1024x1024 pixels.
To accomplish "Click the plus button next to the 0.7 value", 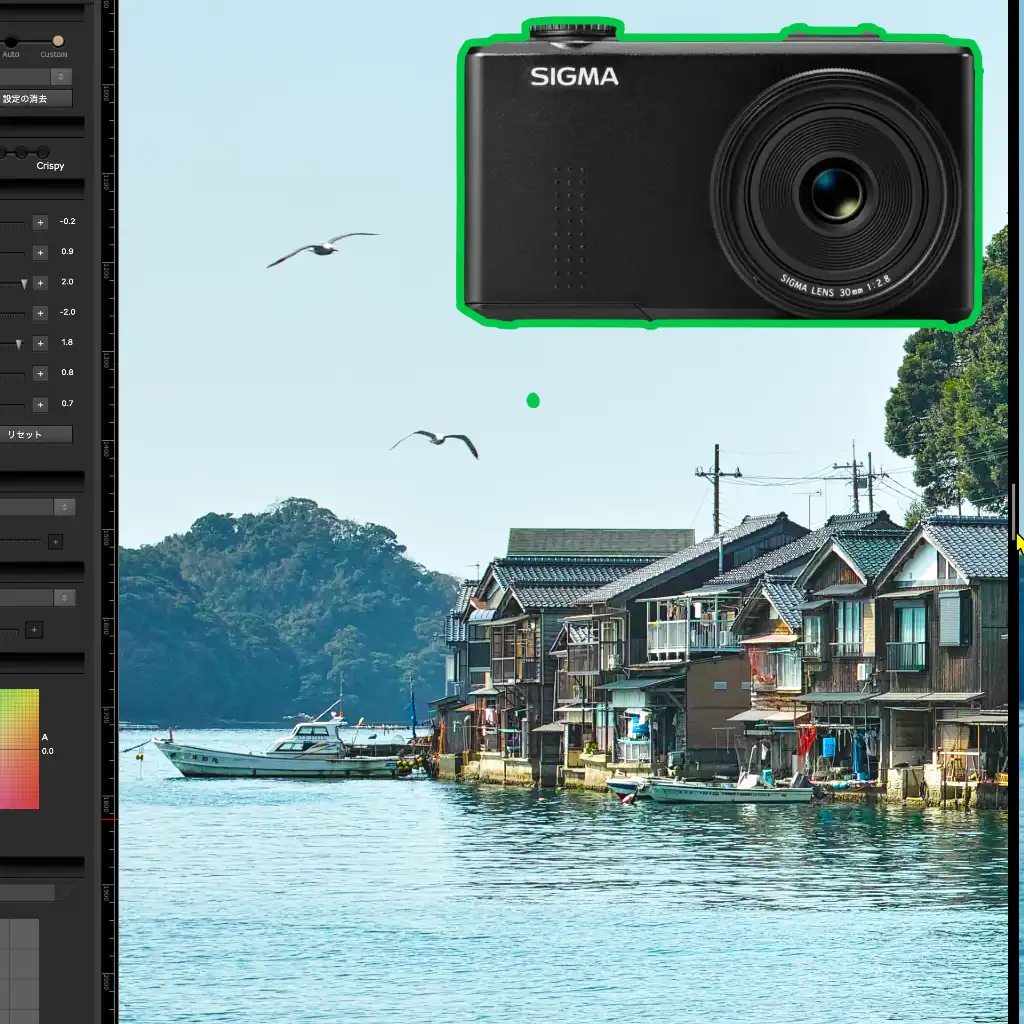I will 40,404.
